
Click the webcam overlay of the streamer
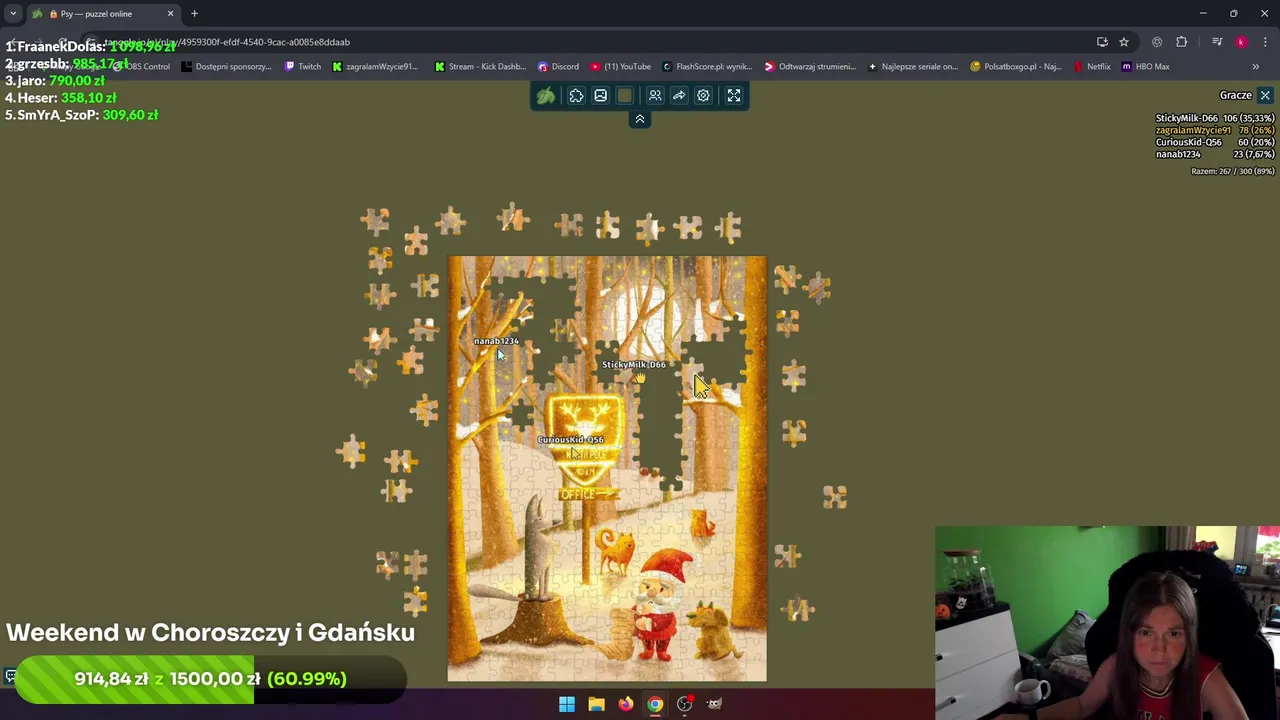pos(1107,622)
